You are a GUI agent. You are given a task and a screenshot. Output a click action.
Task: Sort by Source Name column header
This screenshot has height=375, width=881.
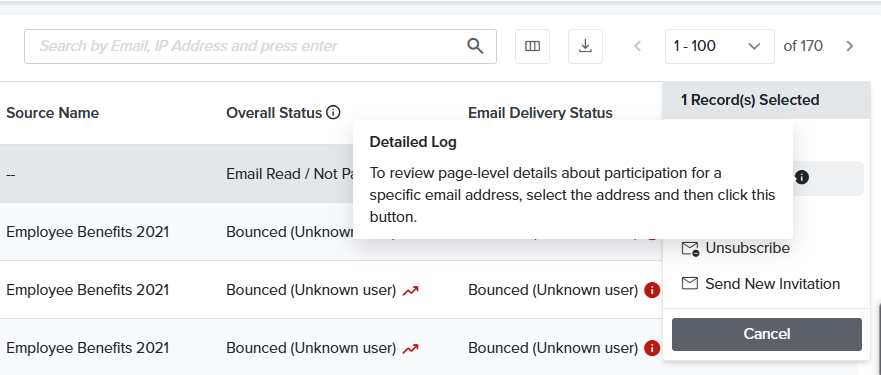(x=52, y=113)
